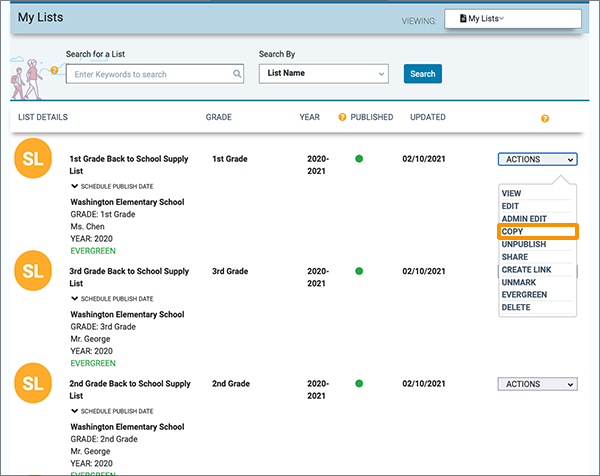This screenshot has height=476, width=600.
Task: Select UNPUBLISH in the actions menu
Action: pos(523,244)
